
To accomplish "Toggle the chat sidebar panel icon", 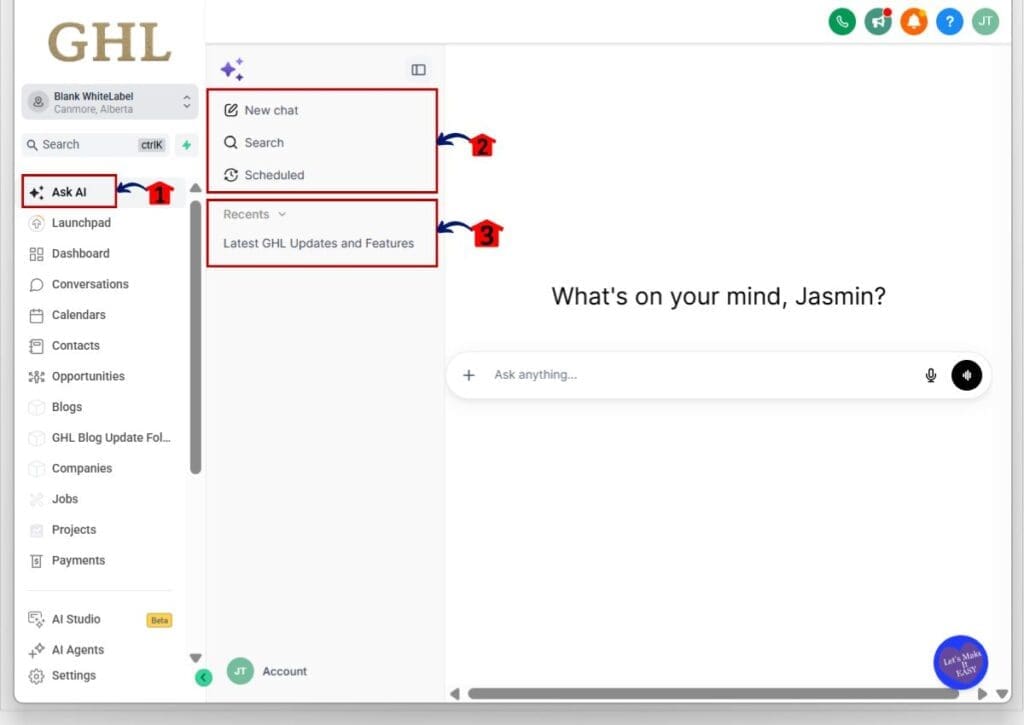I will [419, 70].
